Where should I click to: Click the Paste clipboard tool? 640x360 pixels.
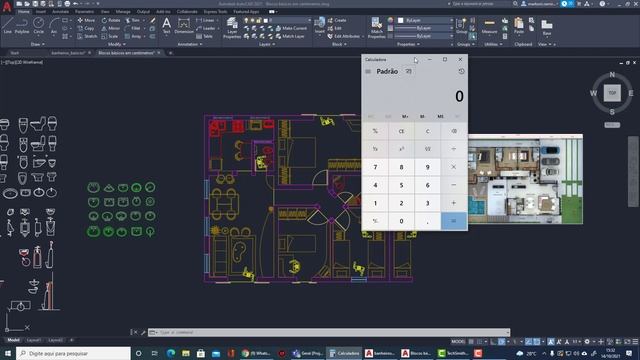519,26
